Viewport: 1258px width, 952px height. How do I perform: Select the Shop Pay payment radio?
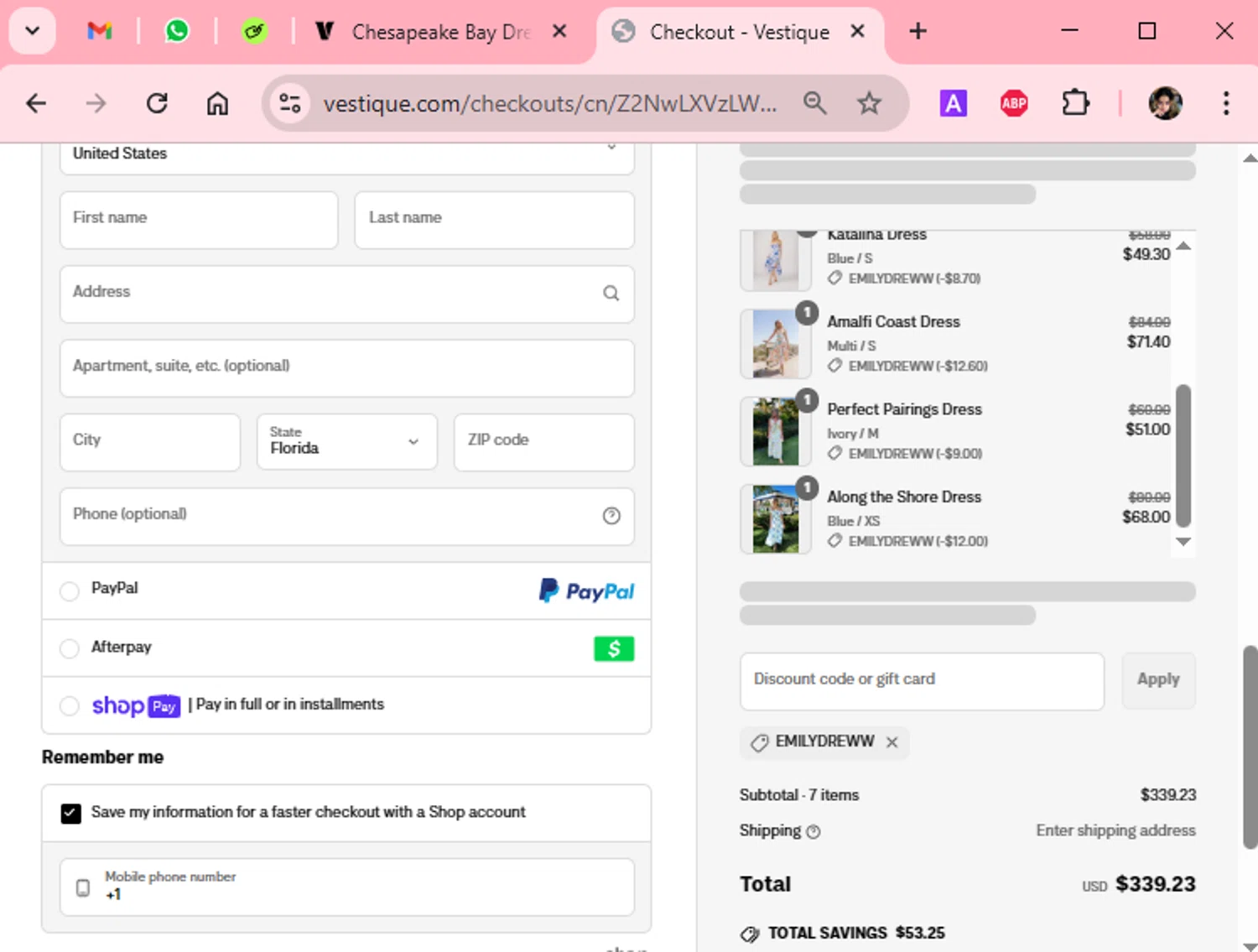(70, 706)
